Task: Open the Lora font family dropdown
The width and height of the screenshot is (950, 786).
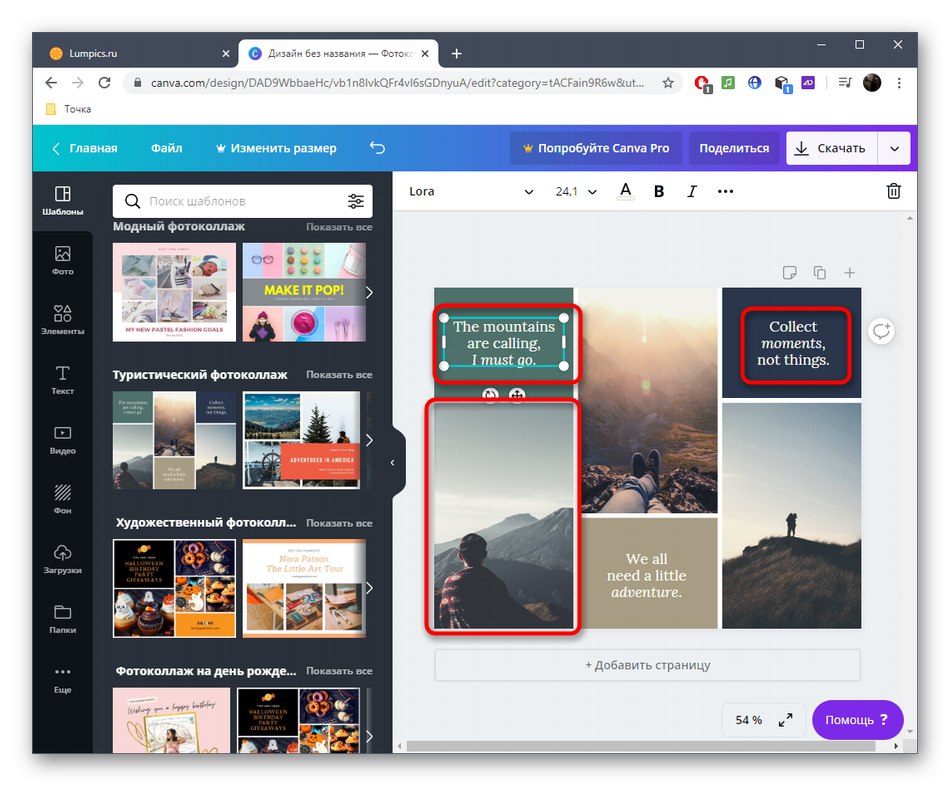Action: 471,192
